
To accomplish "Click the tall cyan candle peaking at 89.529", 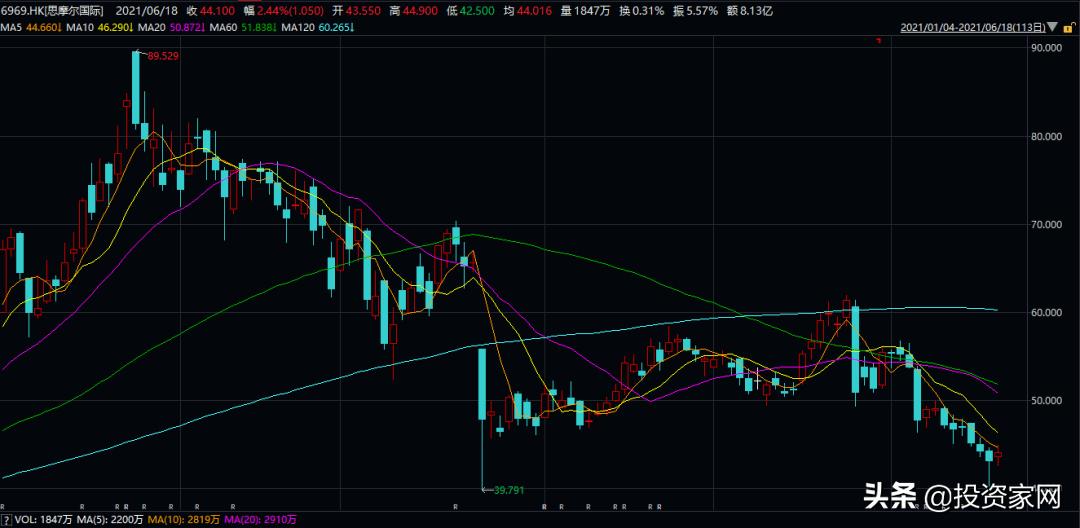I will [136, 88].
